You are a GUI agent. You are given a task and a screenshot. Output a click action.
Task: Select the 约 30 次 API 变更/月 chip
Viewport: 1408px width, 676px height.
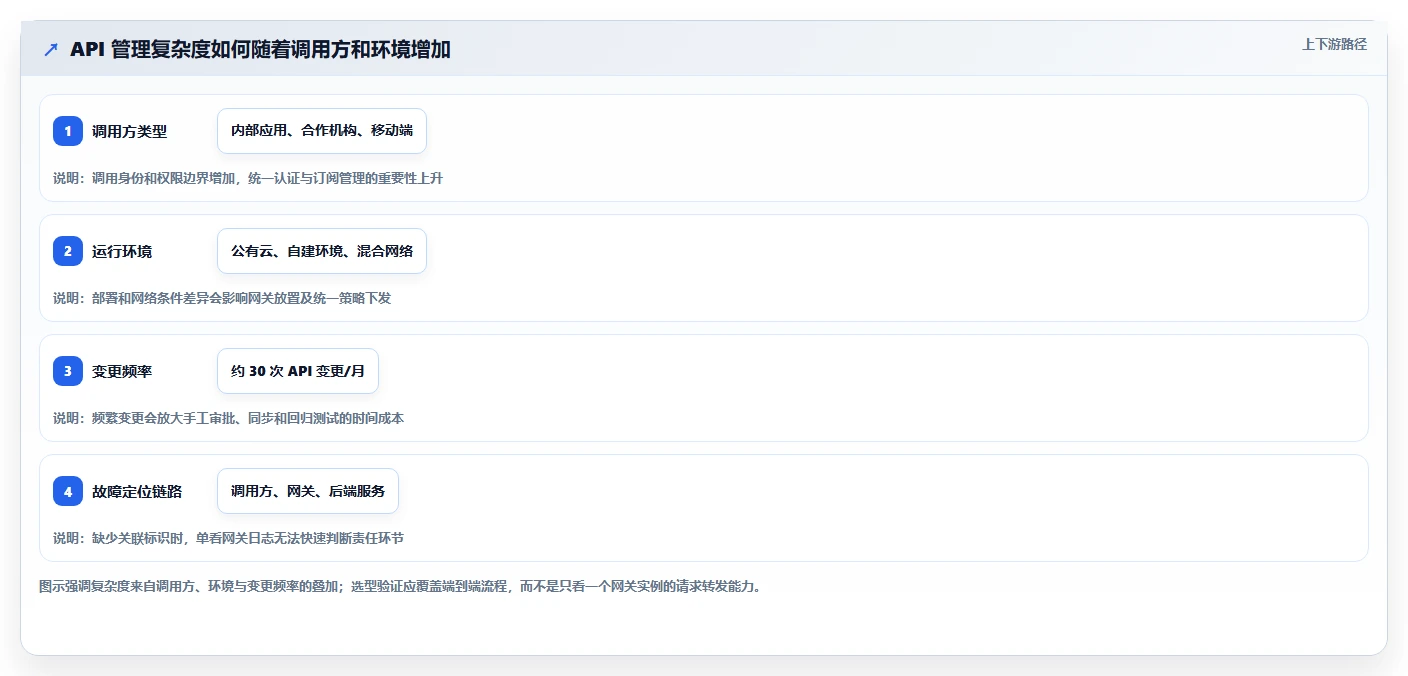(298, 371)
